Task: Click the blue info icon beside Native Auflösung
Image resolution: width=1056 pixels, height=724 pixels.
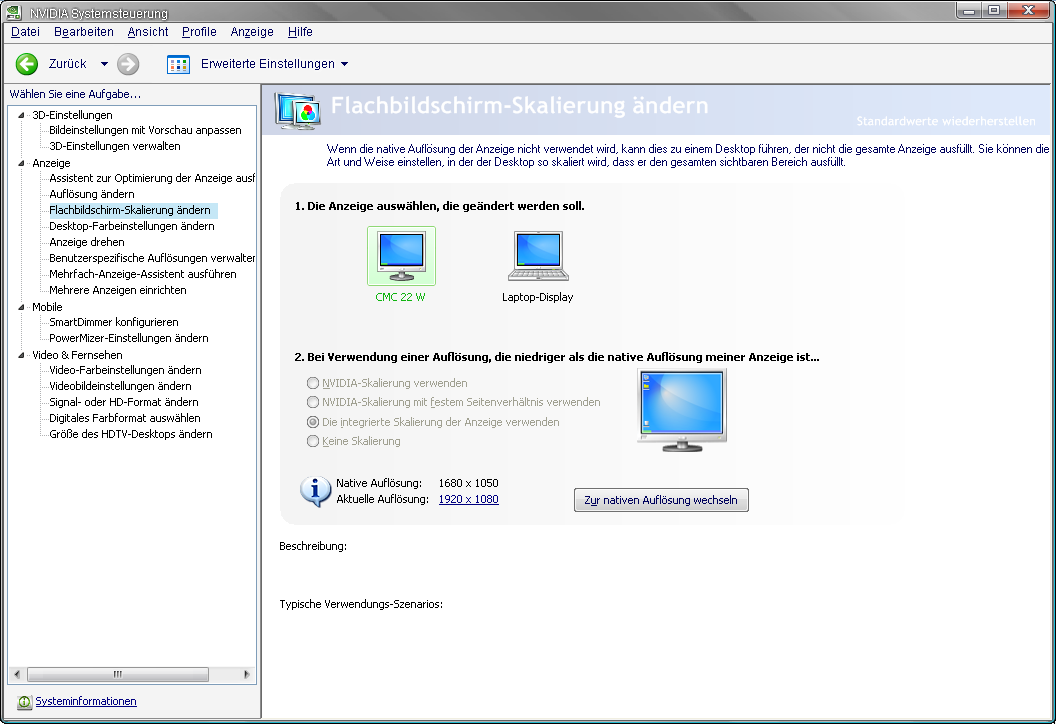Action: point(316,491)
